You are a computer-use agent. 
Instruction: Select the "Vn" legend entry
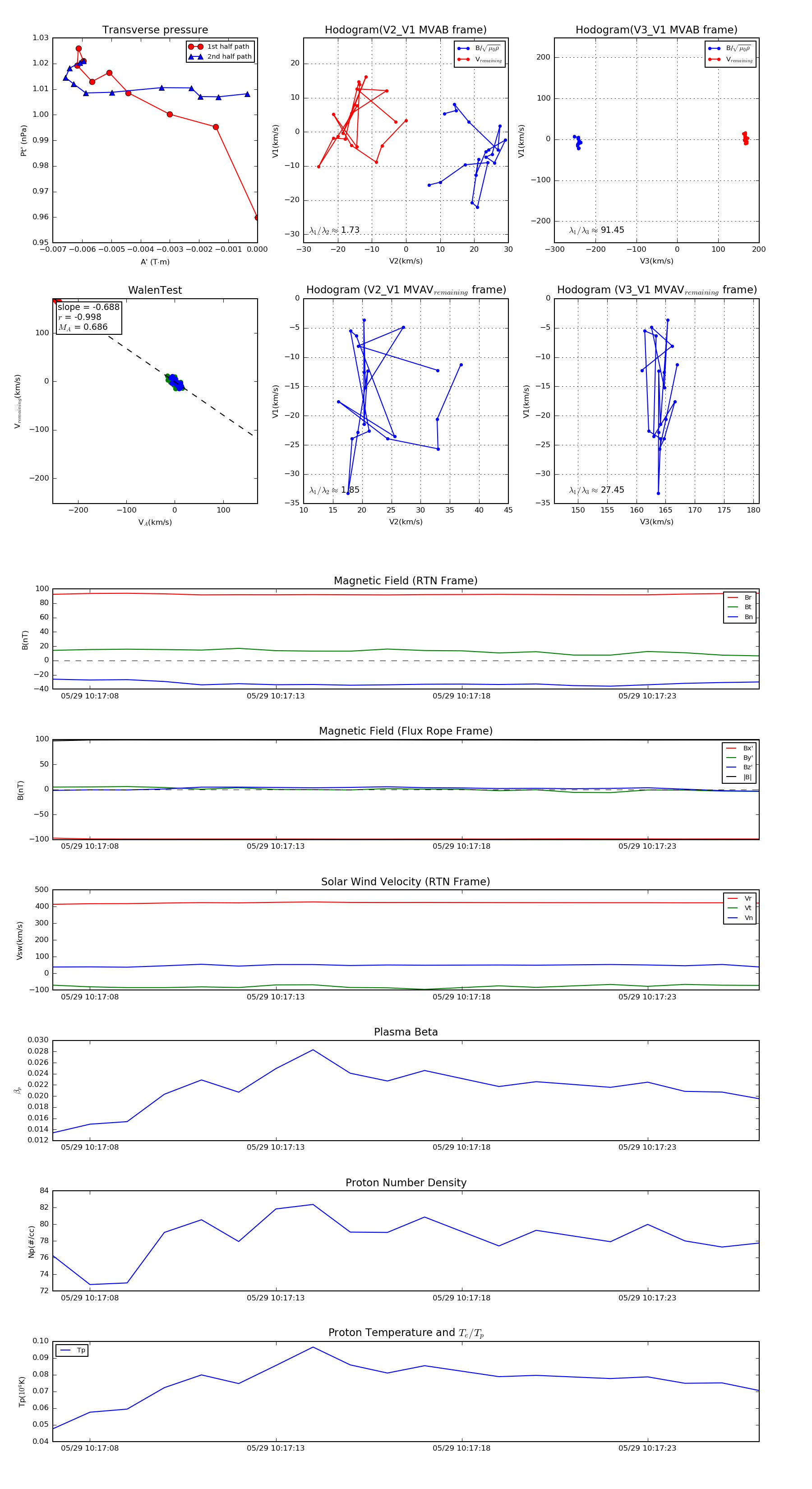pyautogui.click(x=740, y=918)
